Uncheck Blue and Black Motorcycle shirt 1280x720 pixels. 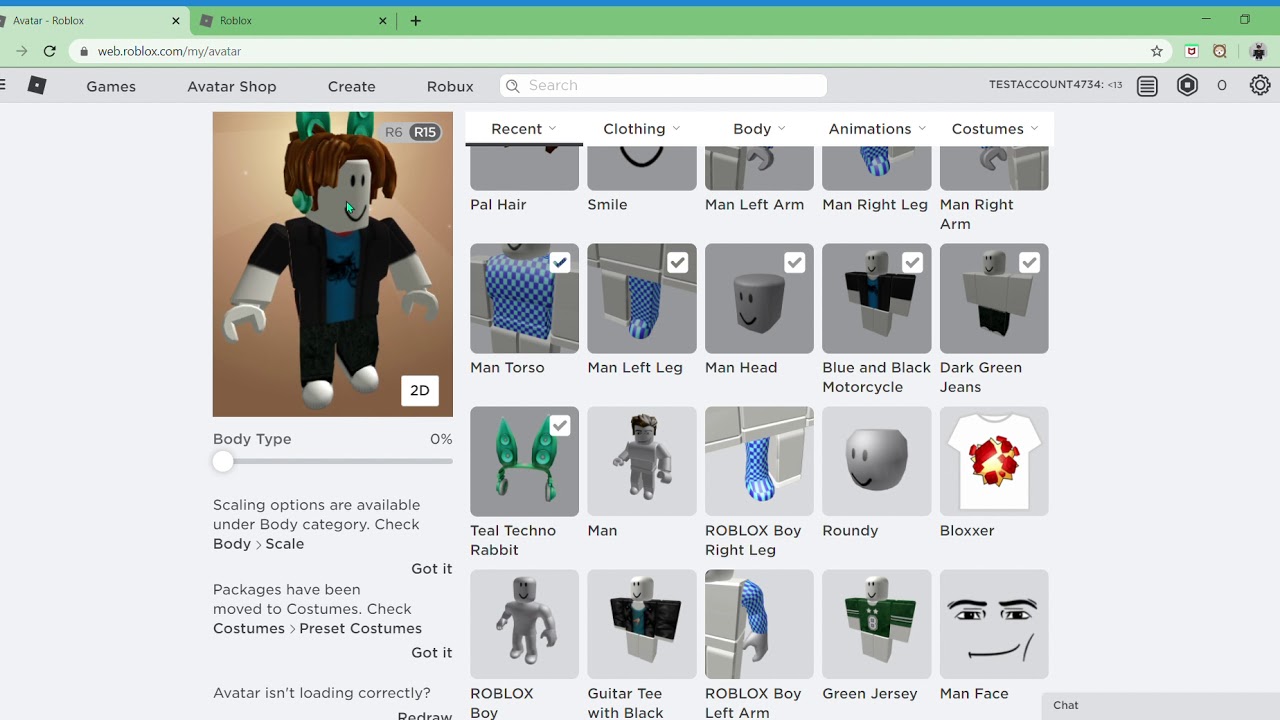(x=912, y=263)
